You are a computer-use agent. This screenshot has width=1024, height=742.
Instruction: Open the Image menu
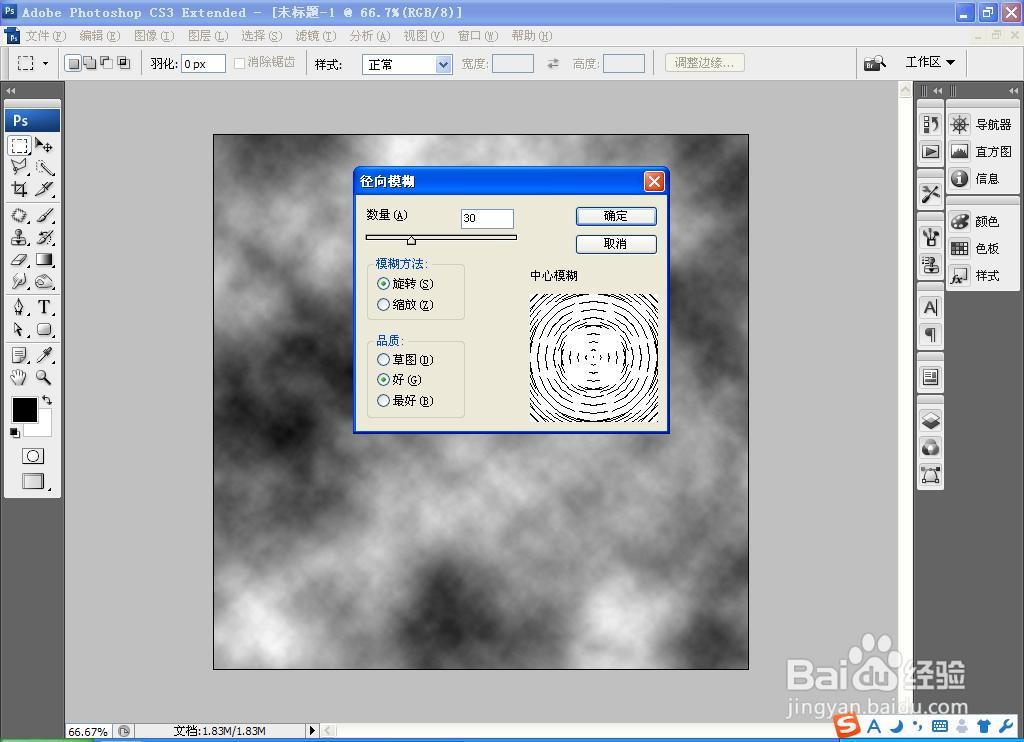point(154,35)
